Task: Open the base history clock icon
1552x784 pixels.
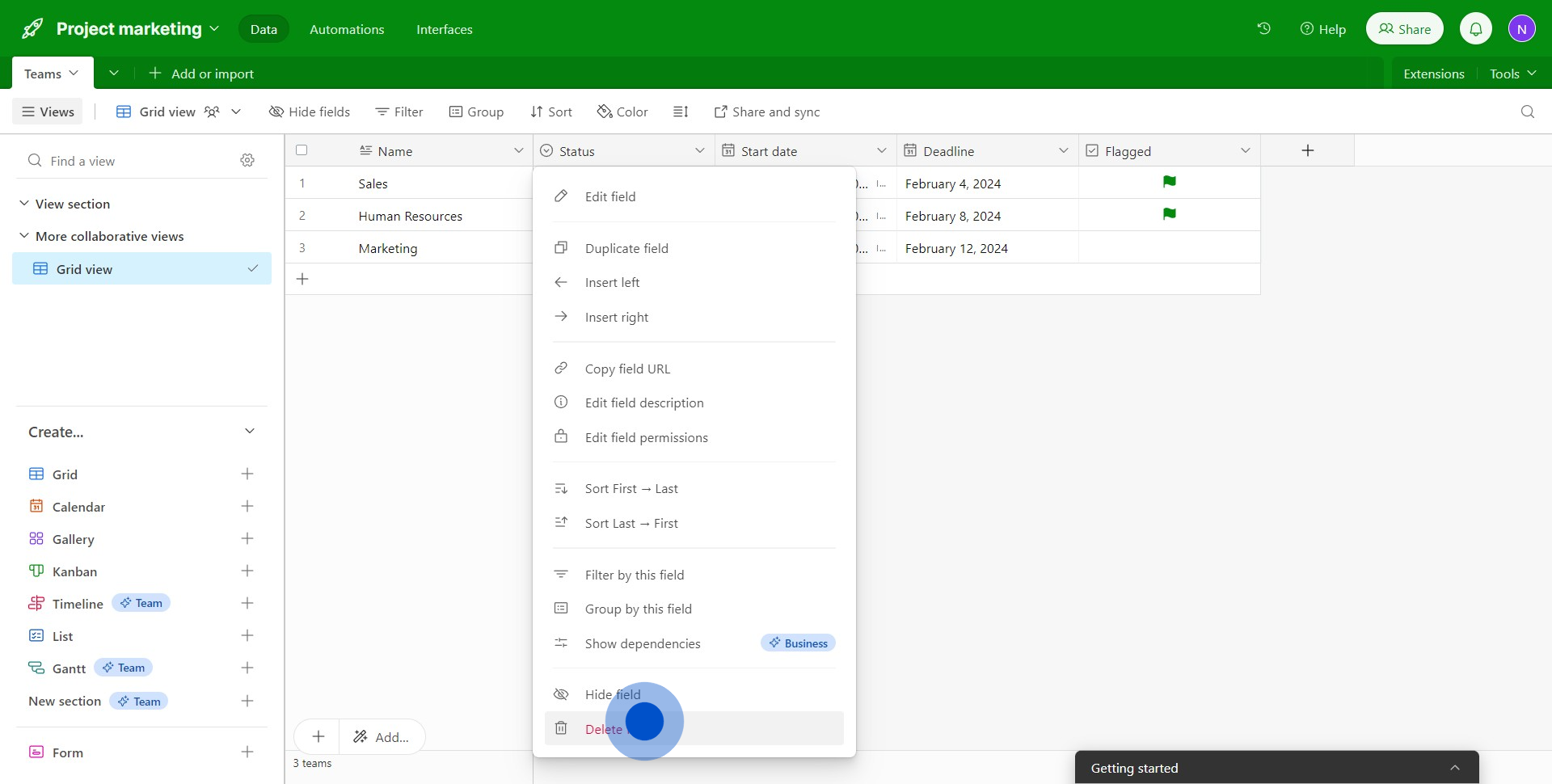Action: (x=1263, y=29)
